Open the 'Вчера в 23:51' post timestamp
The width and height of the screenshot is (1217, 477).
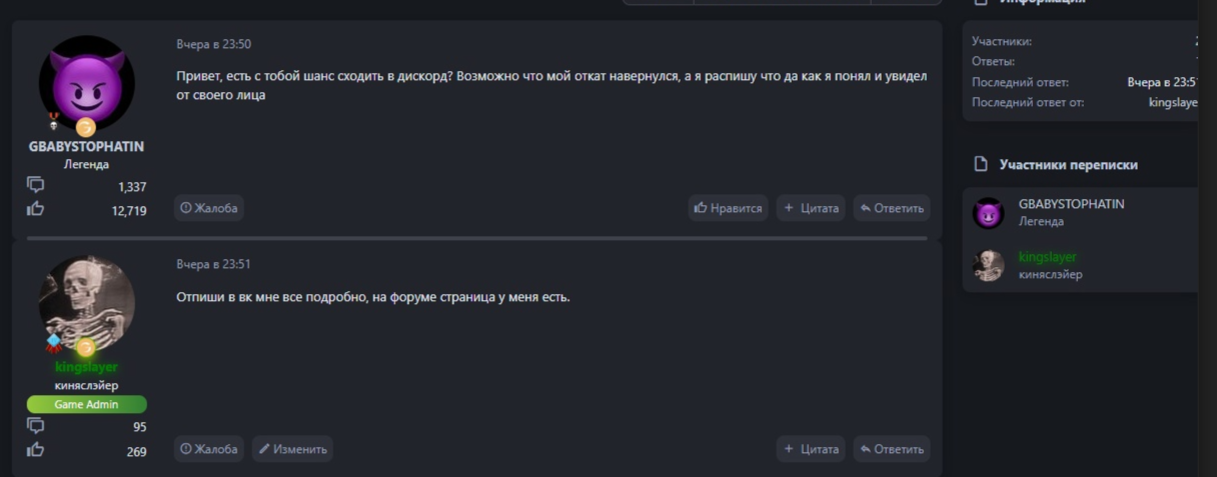pyautogui.click(x=214, y=264)
